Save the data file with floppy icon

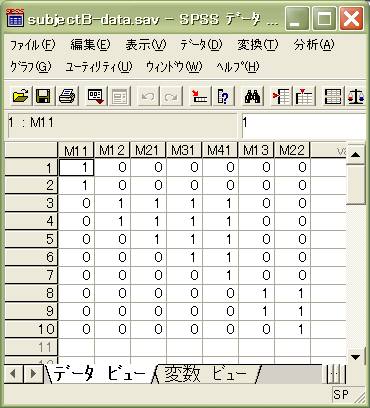pyautogui.click(x=43, y=97)
